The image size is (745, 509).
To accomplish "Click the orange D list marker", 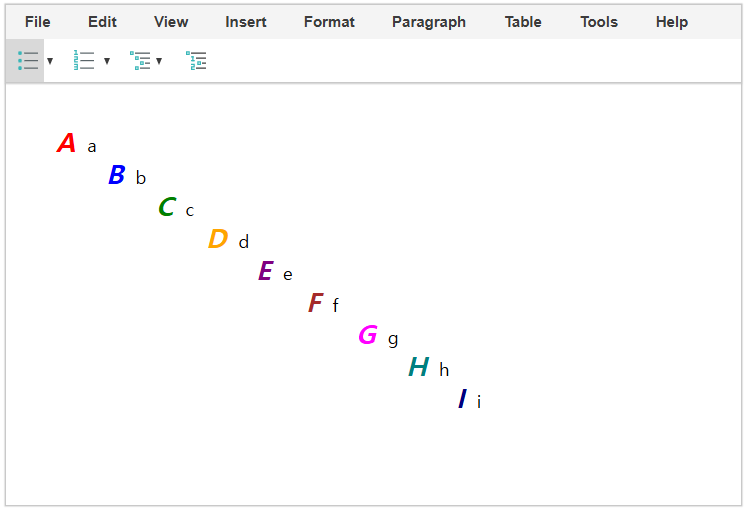I will 218,239.
